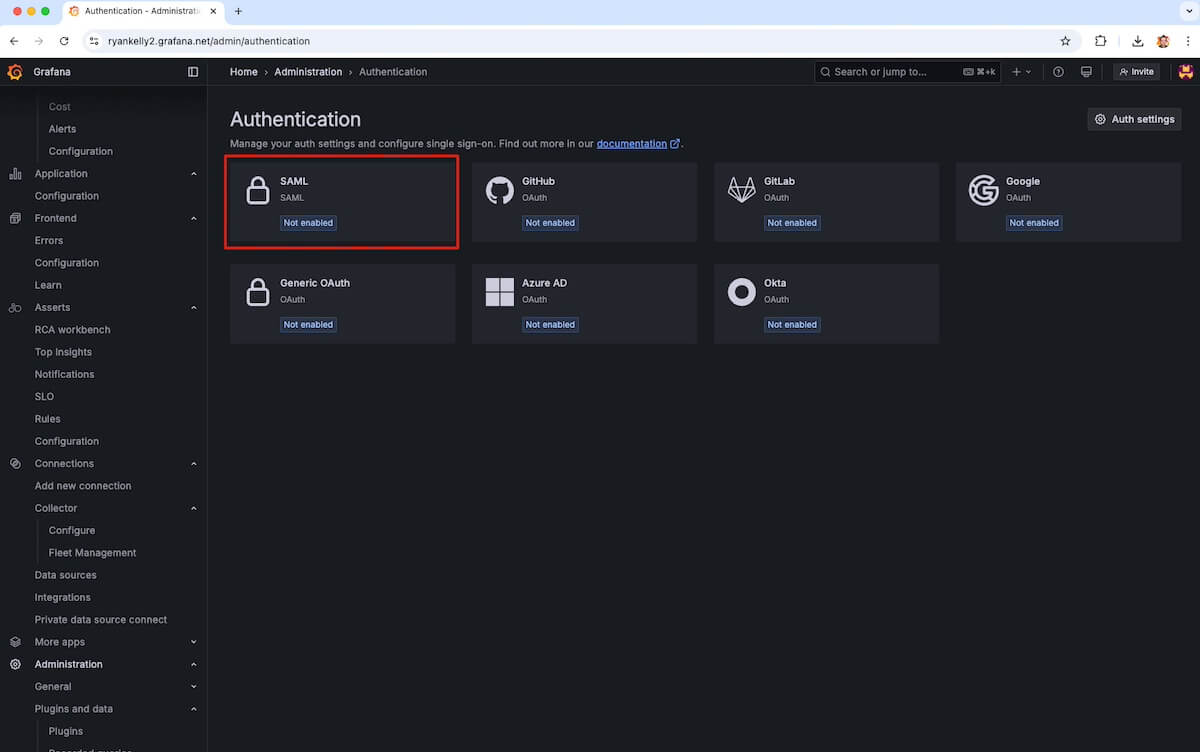The image size is (1200, 752).
Task: Expand the General section chevron
Action: (x=194, y=687)
